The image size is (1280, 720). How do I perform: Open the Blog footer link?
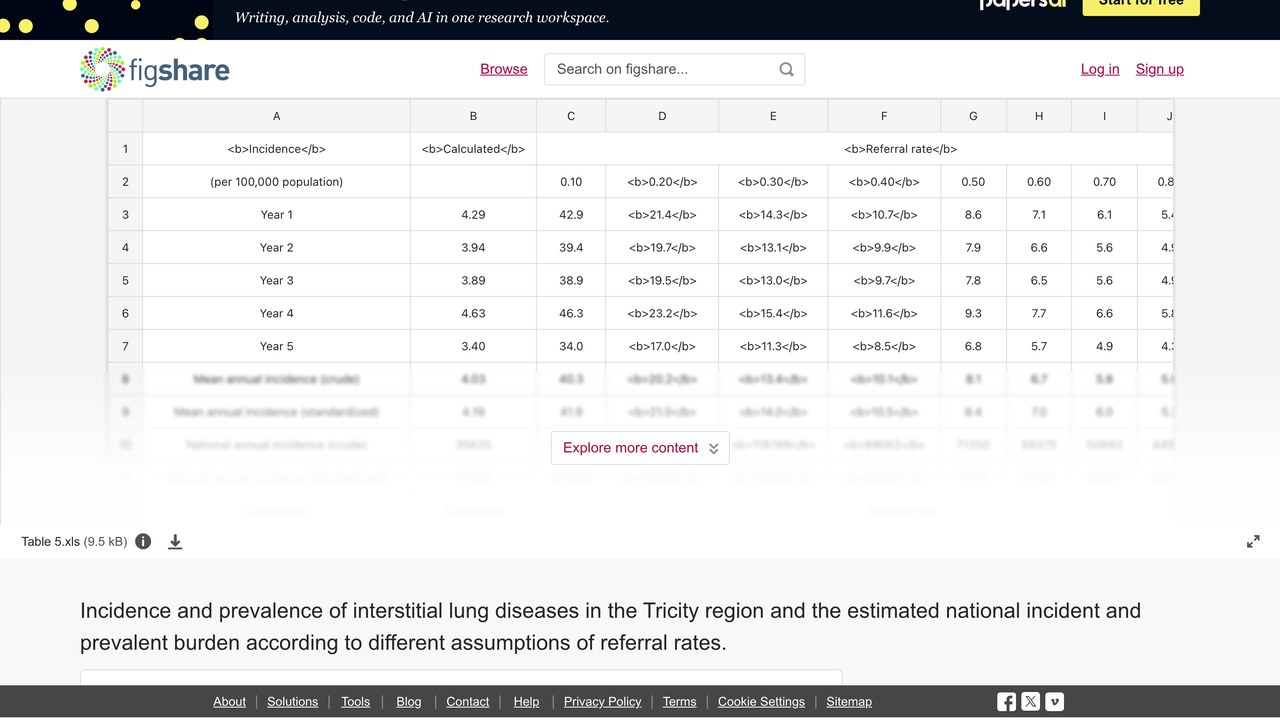pos(409,702)
